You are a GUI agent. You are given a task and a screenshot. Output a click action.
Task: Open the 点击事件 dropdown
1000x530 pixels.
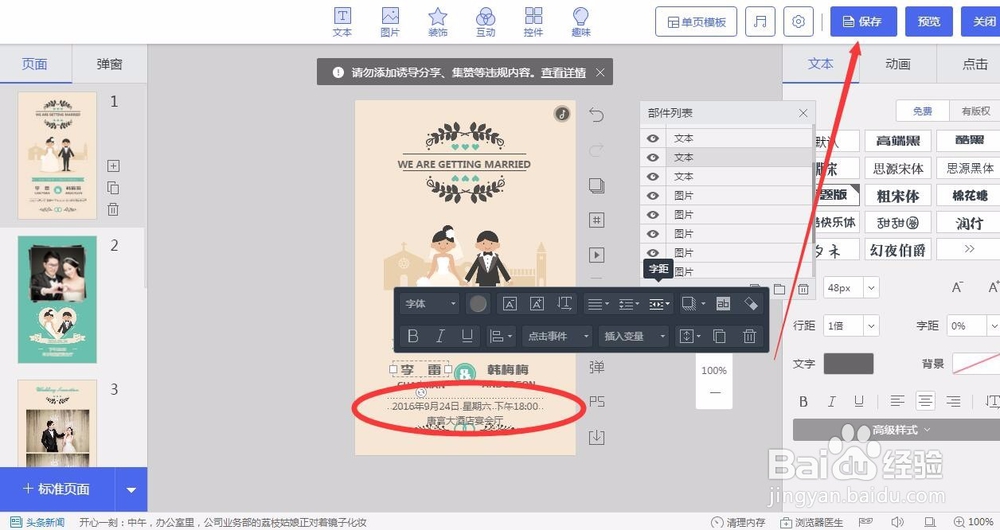[x=557, y=336]
